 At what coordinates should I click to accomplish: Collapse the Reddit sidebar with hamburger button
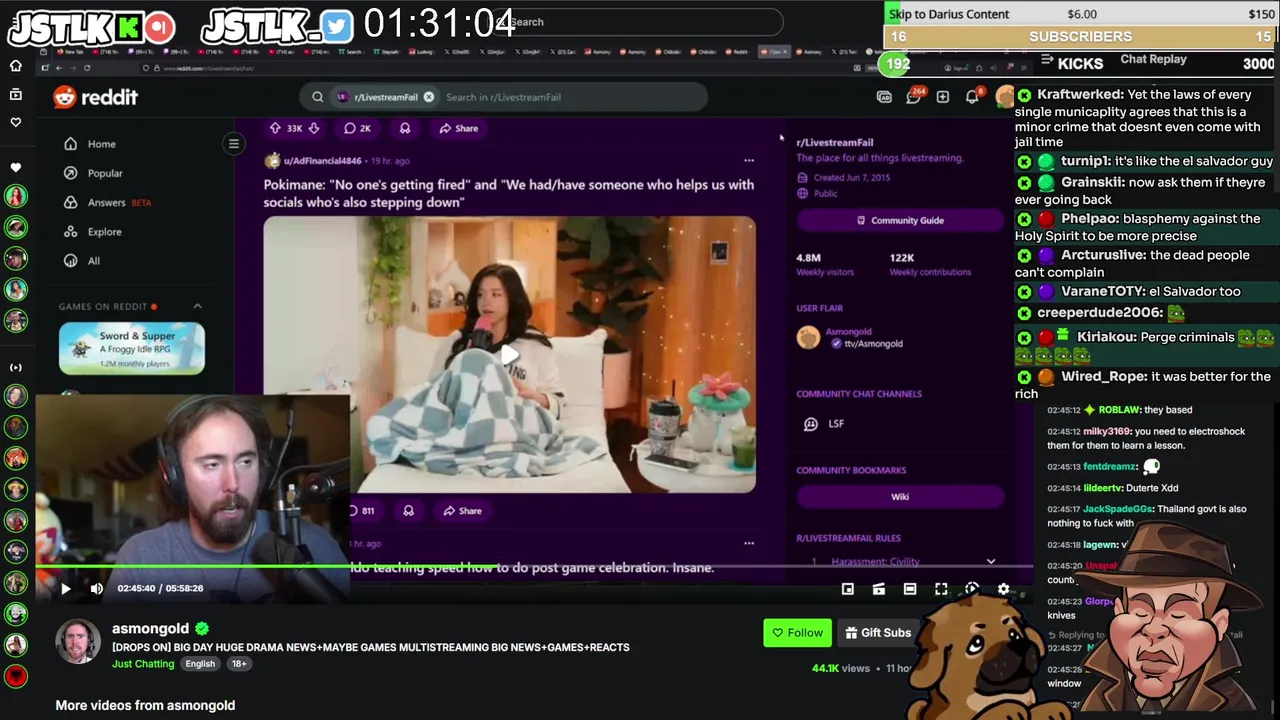coord(234,144)
